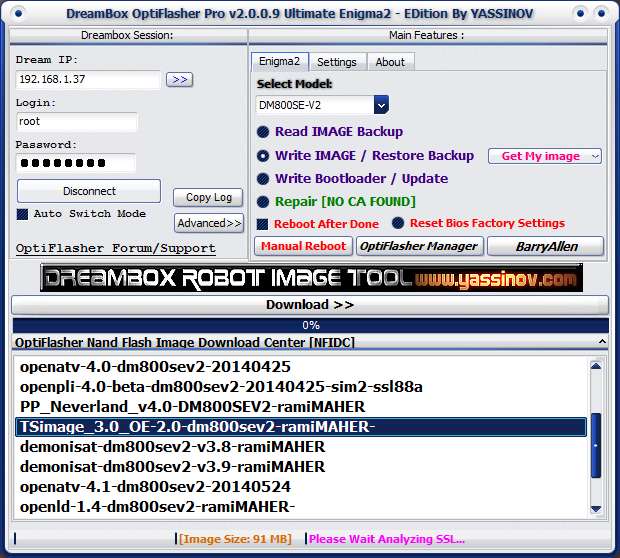Select Write IMAGE / Restore Backup option

pyautogui.click(x=263, y=156)
